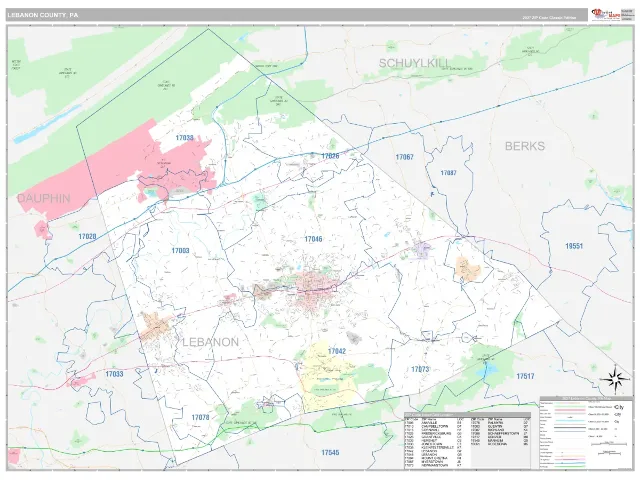The image size is (640, 480).
Task: Click the map legend box
Action: 586,432
